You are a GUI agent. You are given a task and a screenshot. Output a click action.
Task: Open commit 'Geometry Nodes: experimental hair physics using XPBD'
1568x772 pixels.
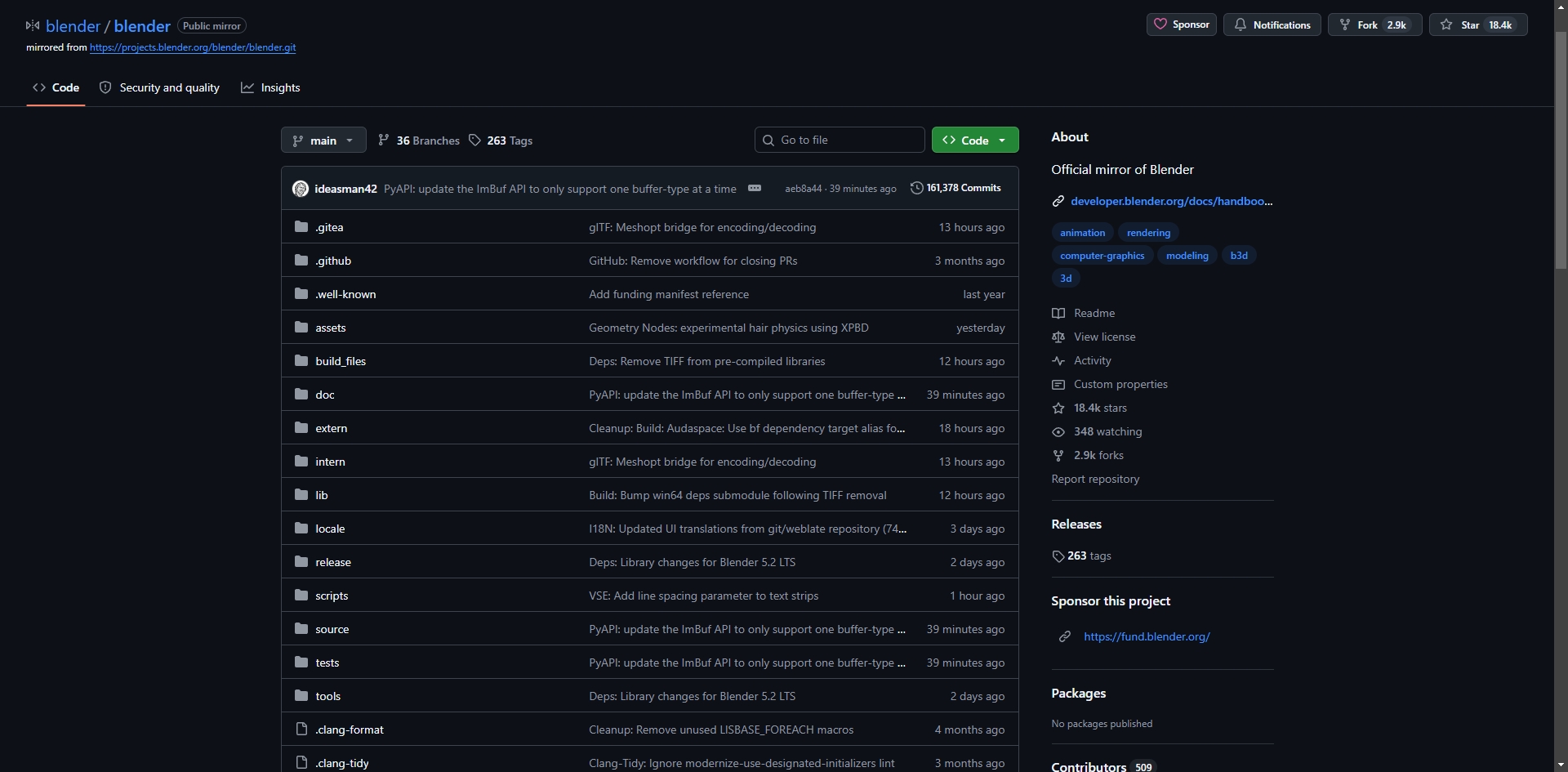pyautogui.click(x=728, y=328)
